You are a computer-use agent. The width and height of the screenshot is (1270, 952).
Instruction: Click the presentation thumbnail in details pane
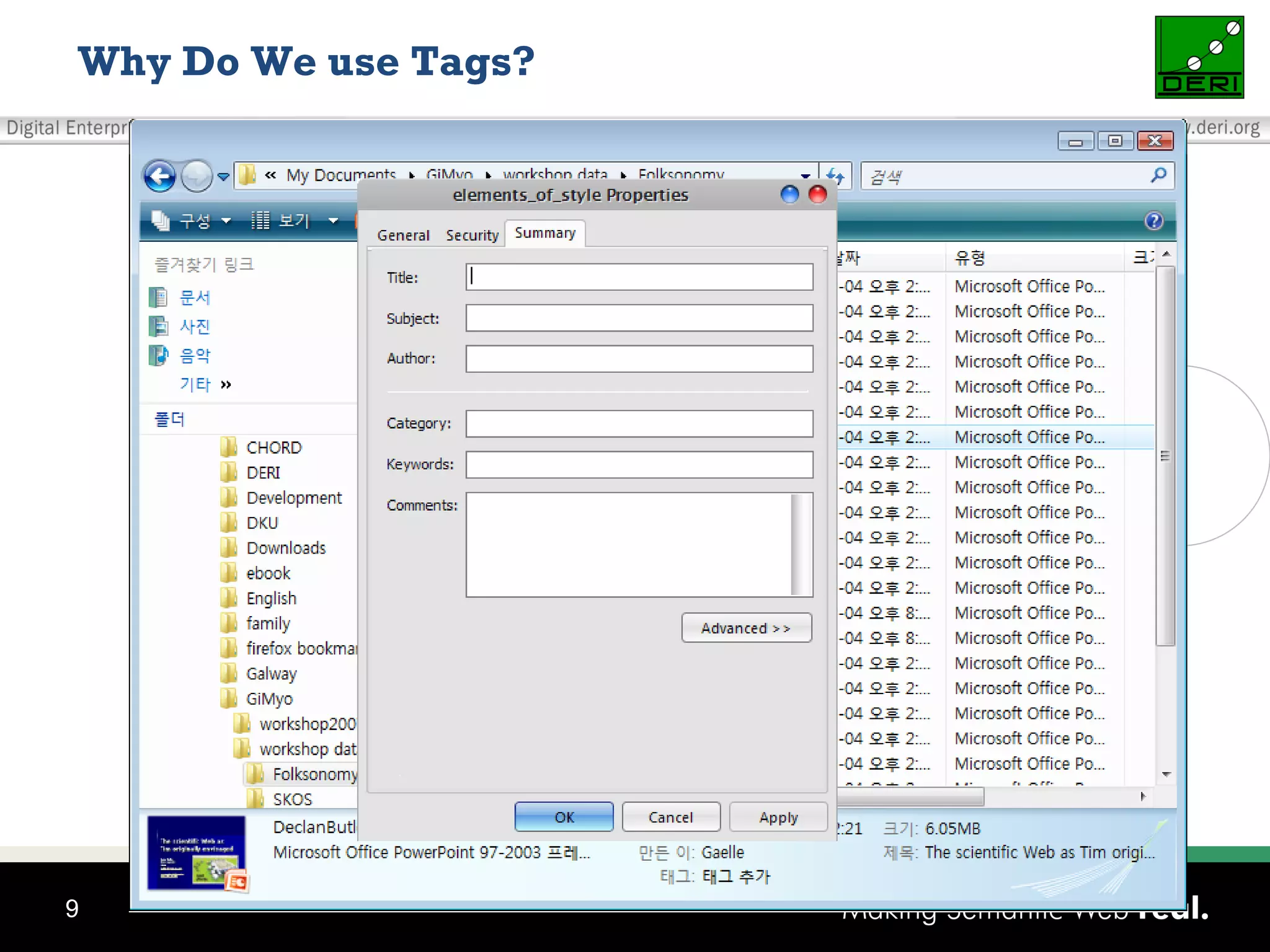(198, 854)
